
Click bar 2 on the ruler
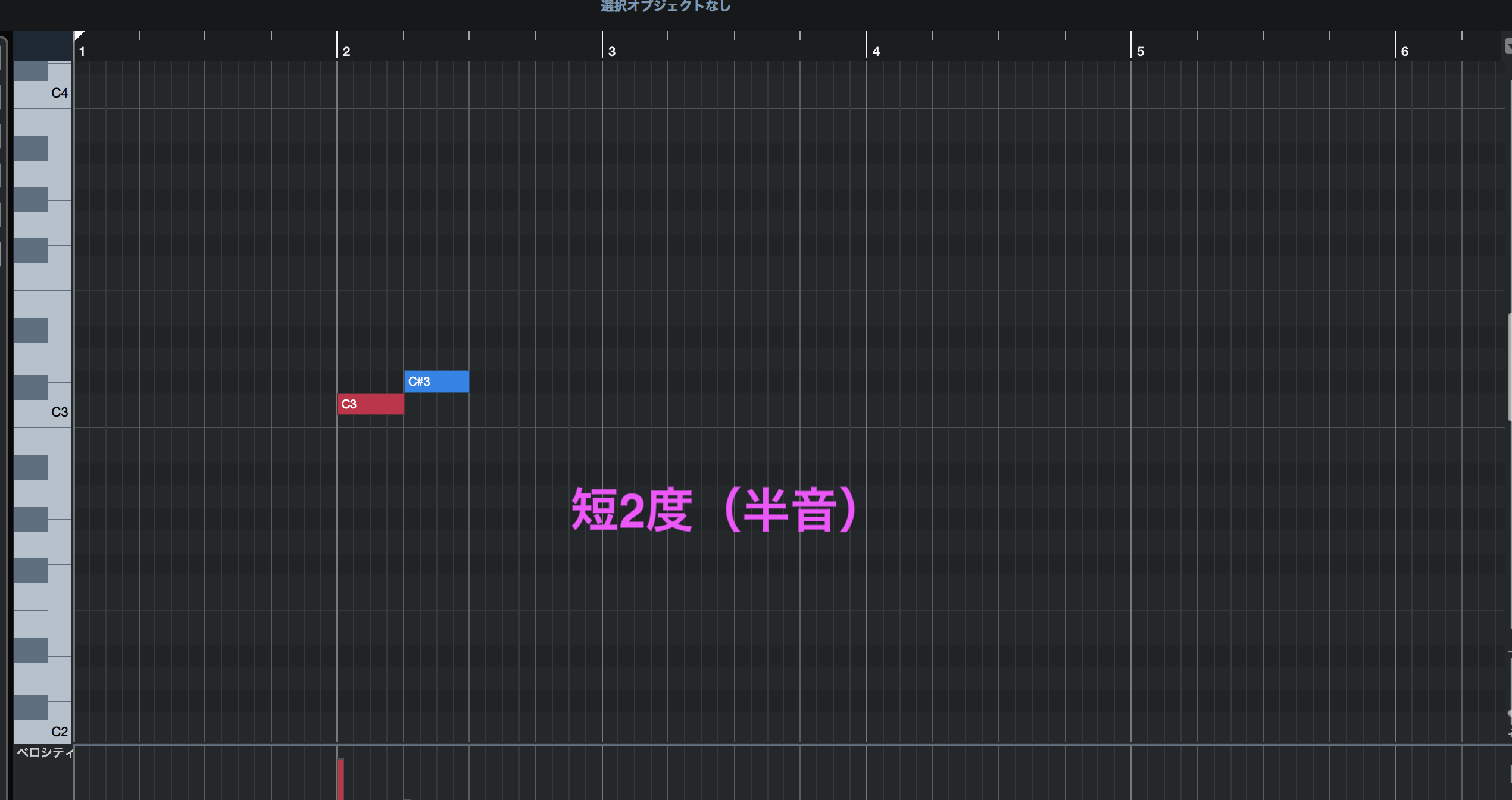pyautogui.click(x=346, y=51)
